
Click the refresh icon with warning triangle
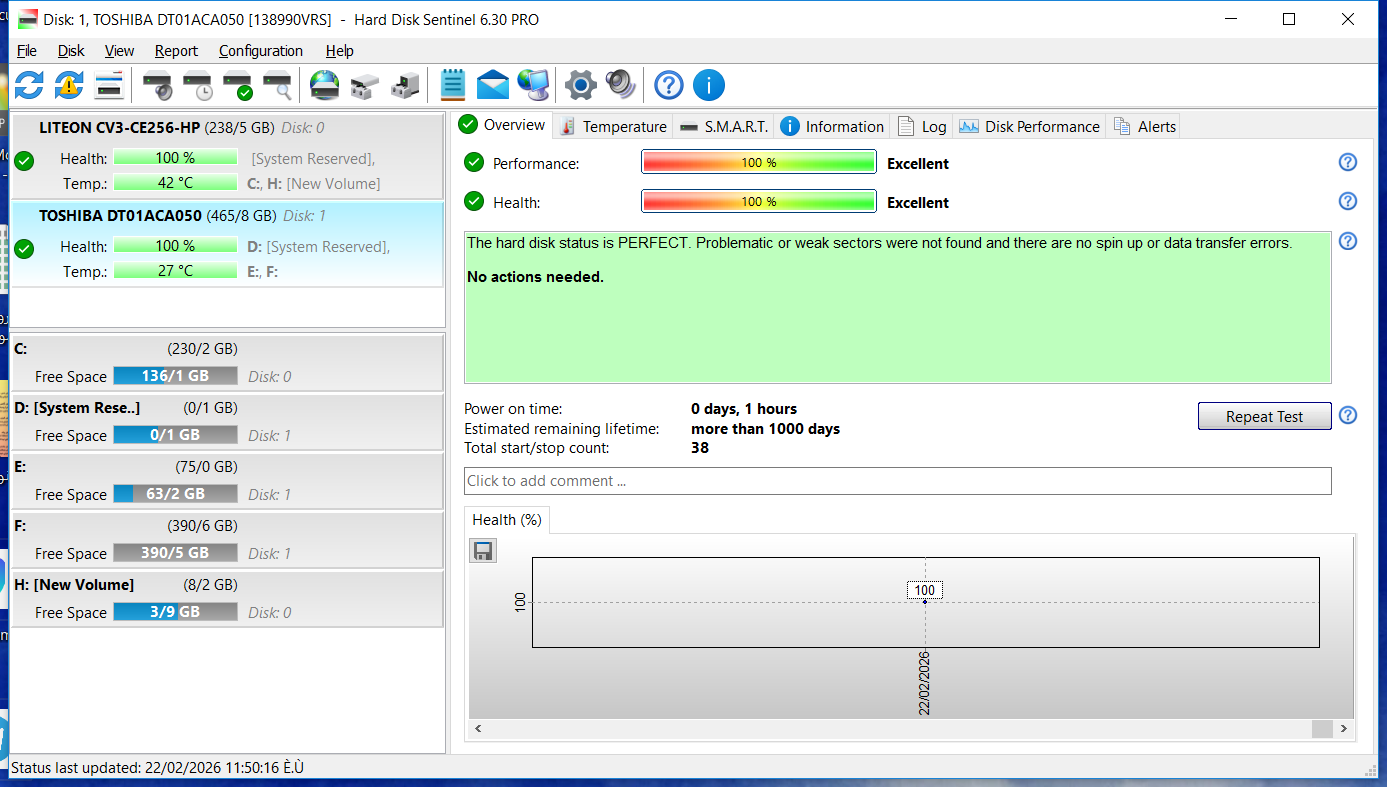pos(68,85)
